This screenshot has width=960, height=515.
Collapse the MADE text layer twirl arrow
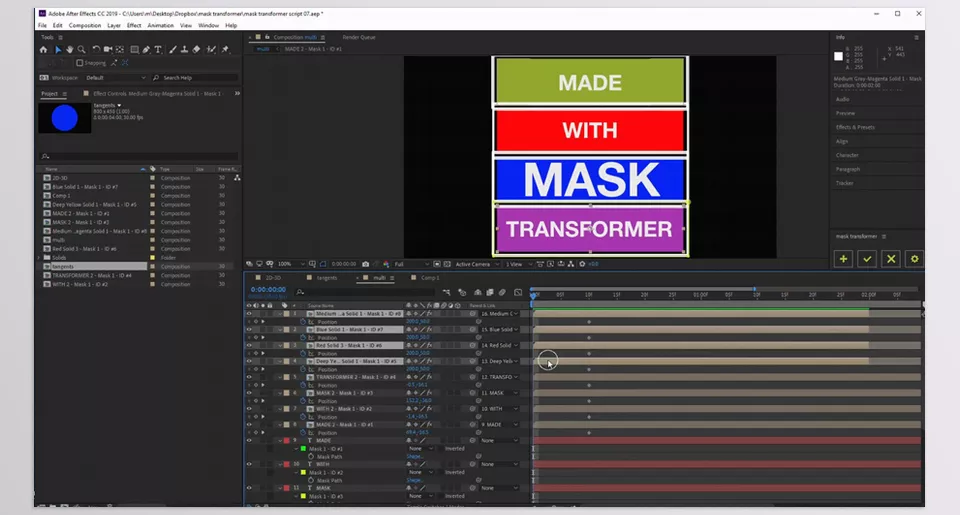[280, 440]
